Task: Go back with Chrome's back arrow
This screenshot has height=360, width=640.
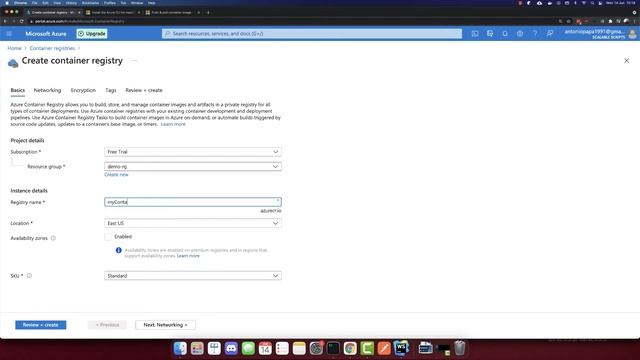Action: (5, 21)
